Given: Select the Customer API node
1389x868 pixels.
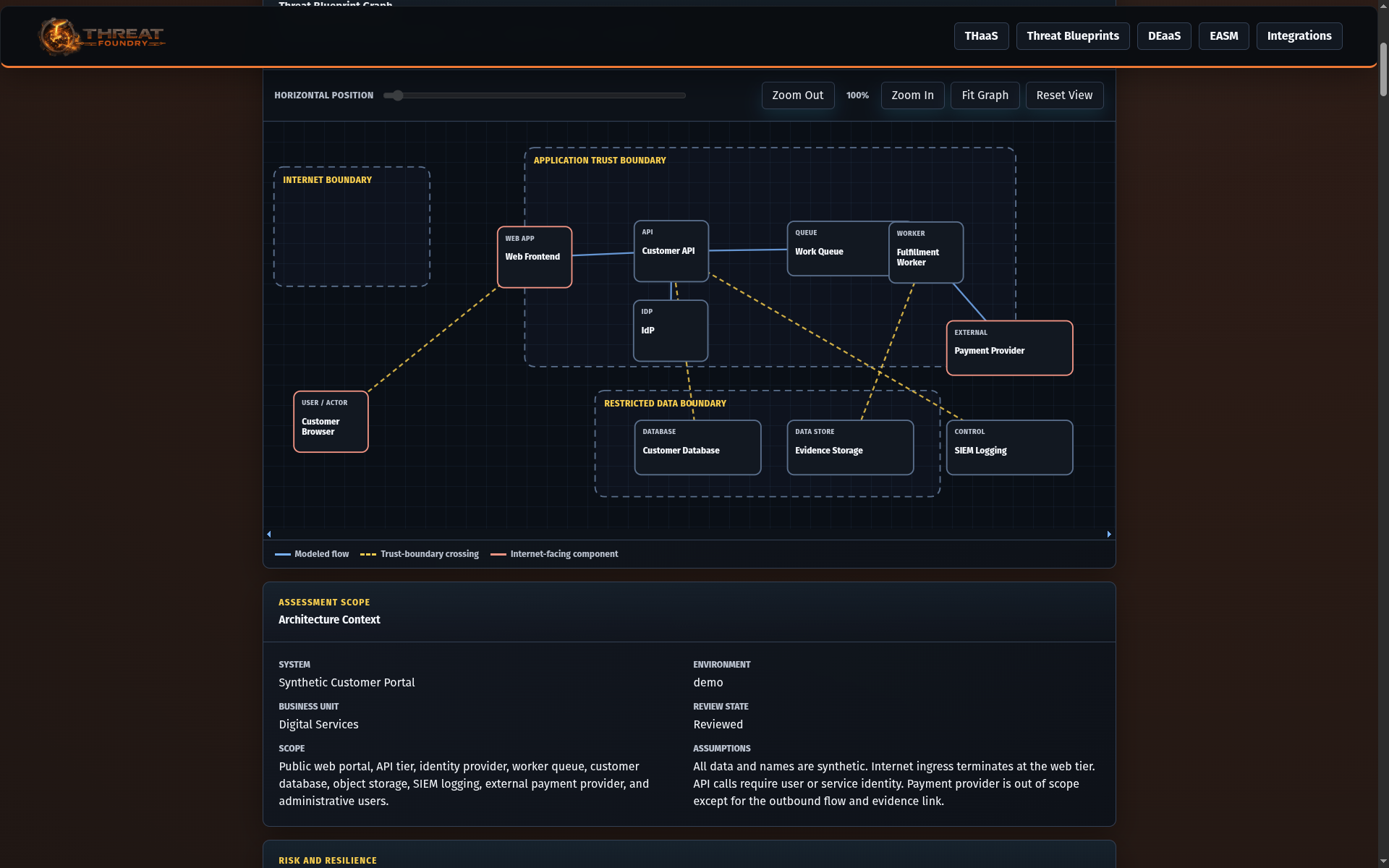Looking at the screenshot, I should click(x=671, y=251).
